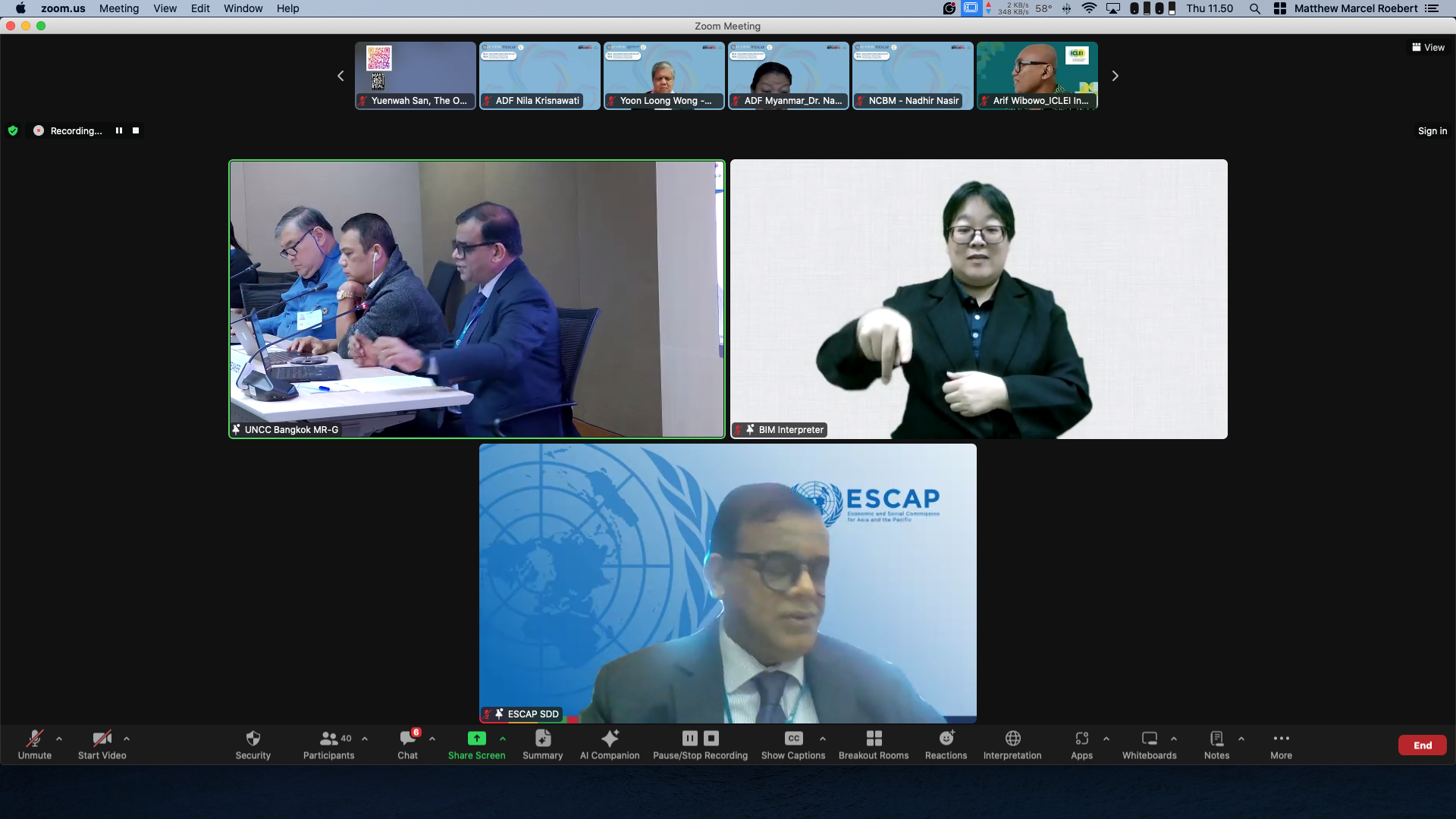The image size is (1456, 819).
Task: Open the Security shield icon
Action: 253,738
